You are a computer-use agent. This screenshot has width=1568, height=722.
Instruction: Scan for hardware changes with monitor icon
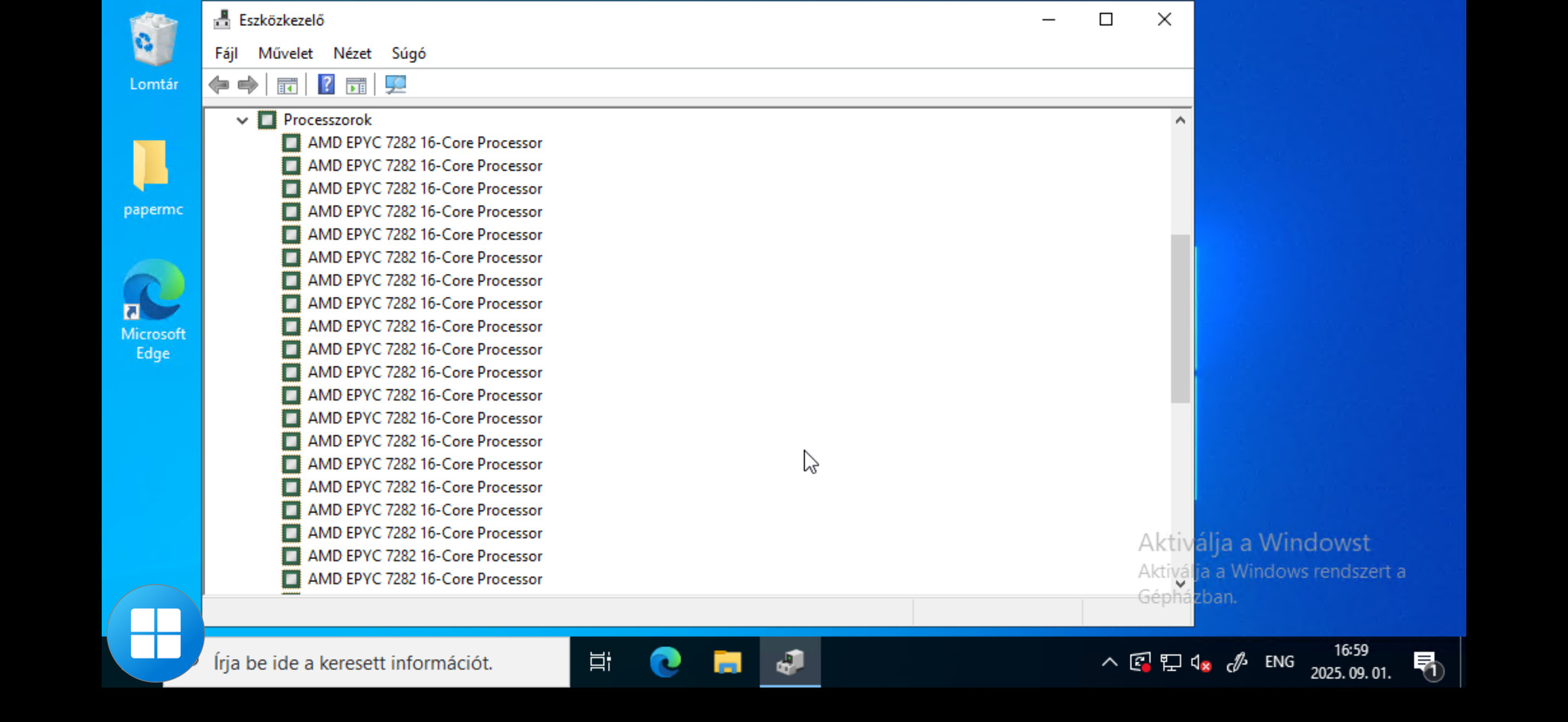coord(396,85)
